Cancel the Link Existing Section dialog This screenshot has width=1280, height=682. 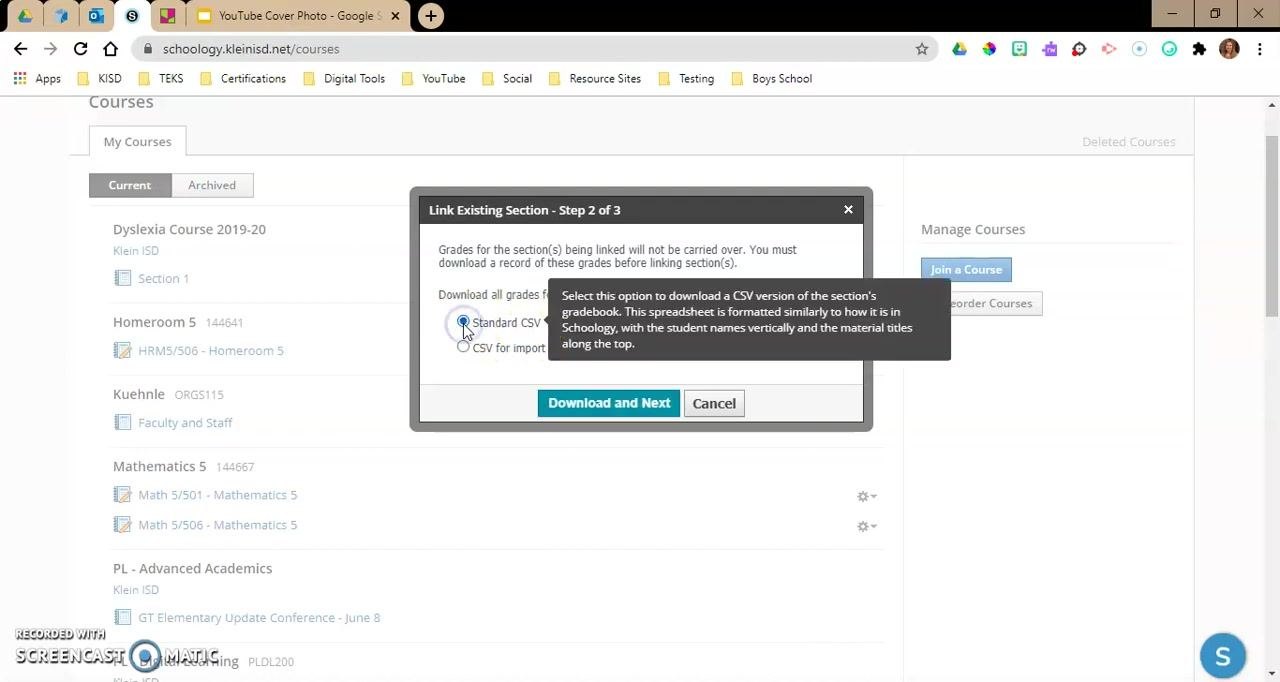(x=714, y=403)
